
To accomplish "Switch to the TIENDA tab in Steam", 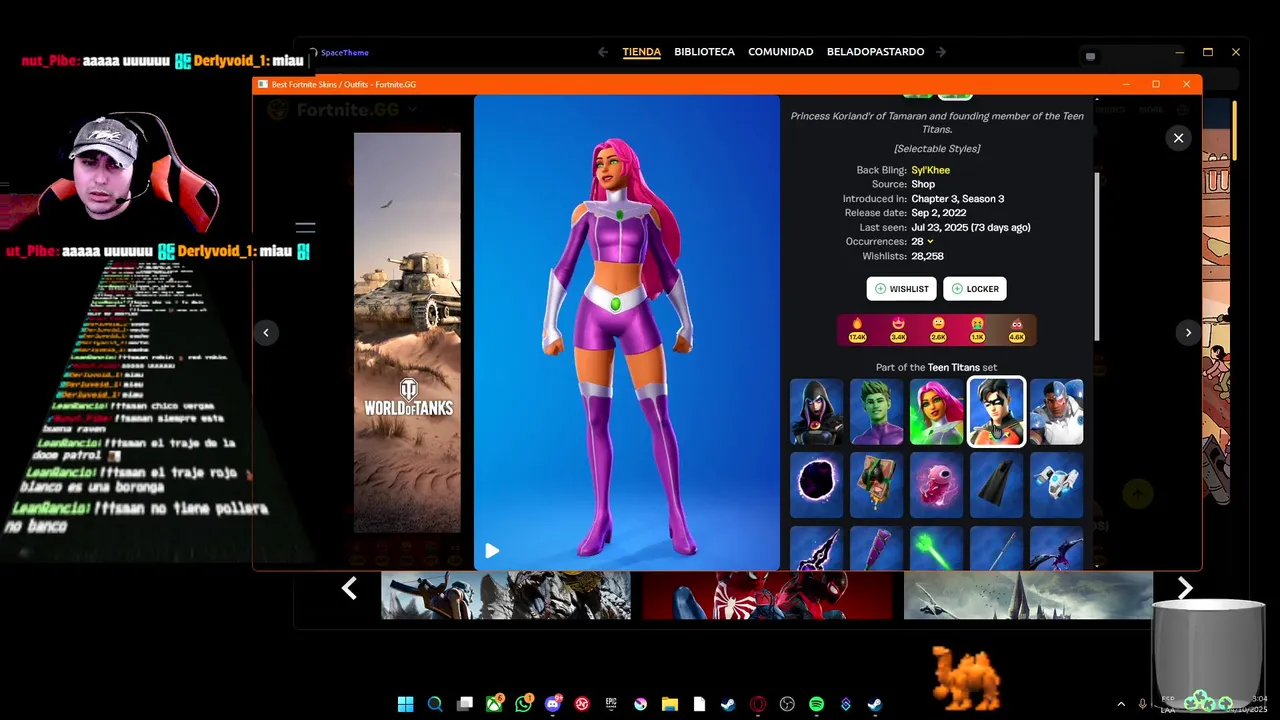I will 641,52.
